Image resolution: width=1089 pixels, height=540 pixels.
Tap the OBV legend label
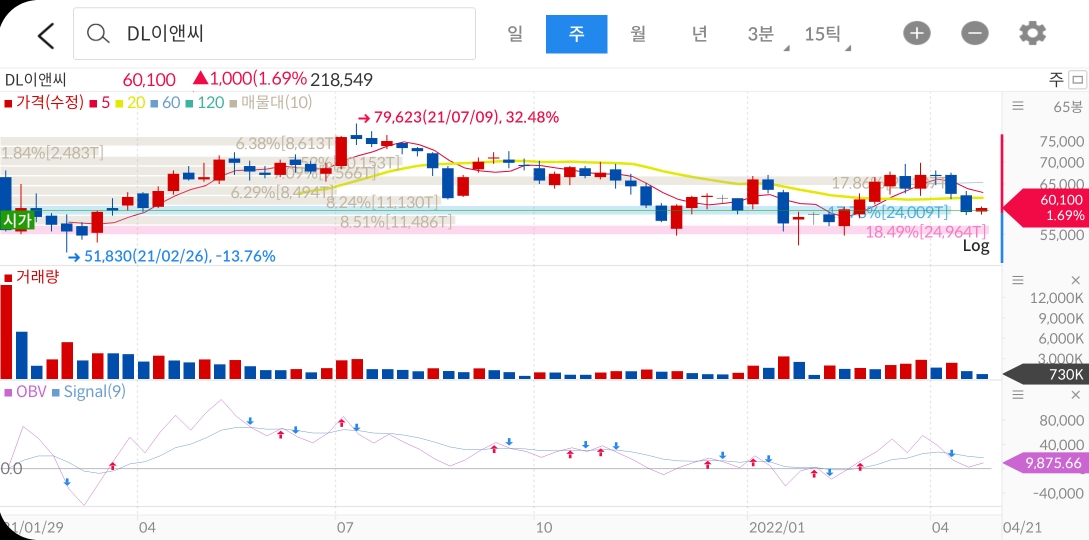click(x=25, y=391)
